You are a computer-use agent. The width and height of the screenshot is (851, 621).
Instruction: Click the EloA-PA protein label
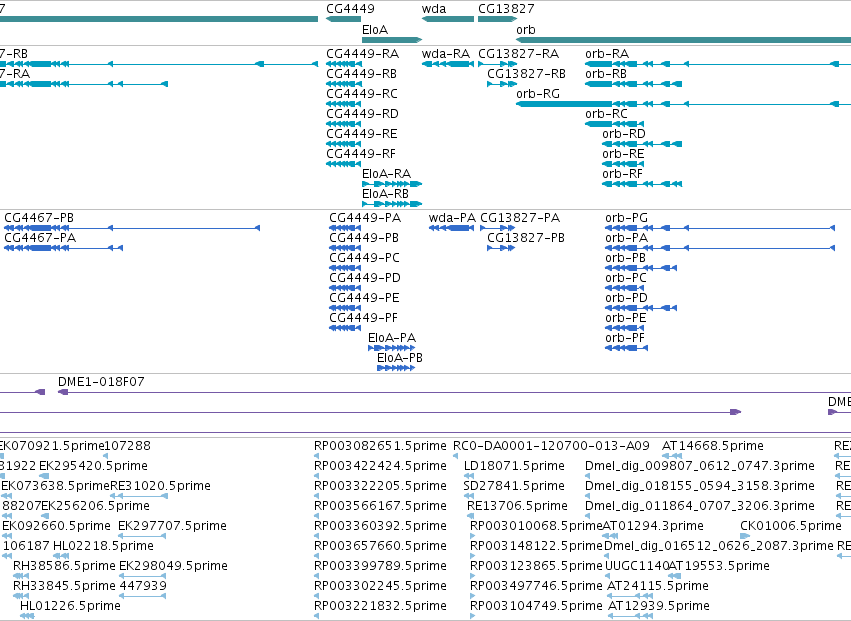tap(392, 338)
